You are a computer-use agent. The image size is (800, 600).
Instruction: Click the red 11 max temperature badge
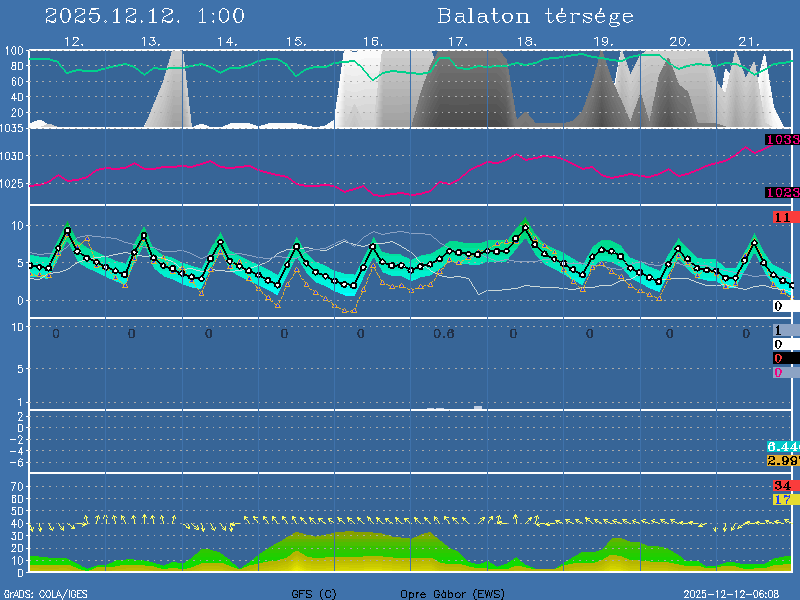point(783,217)
